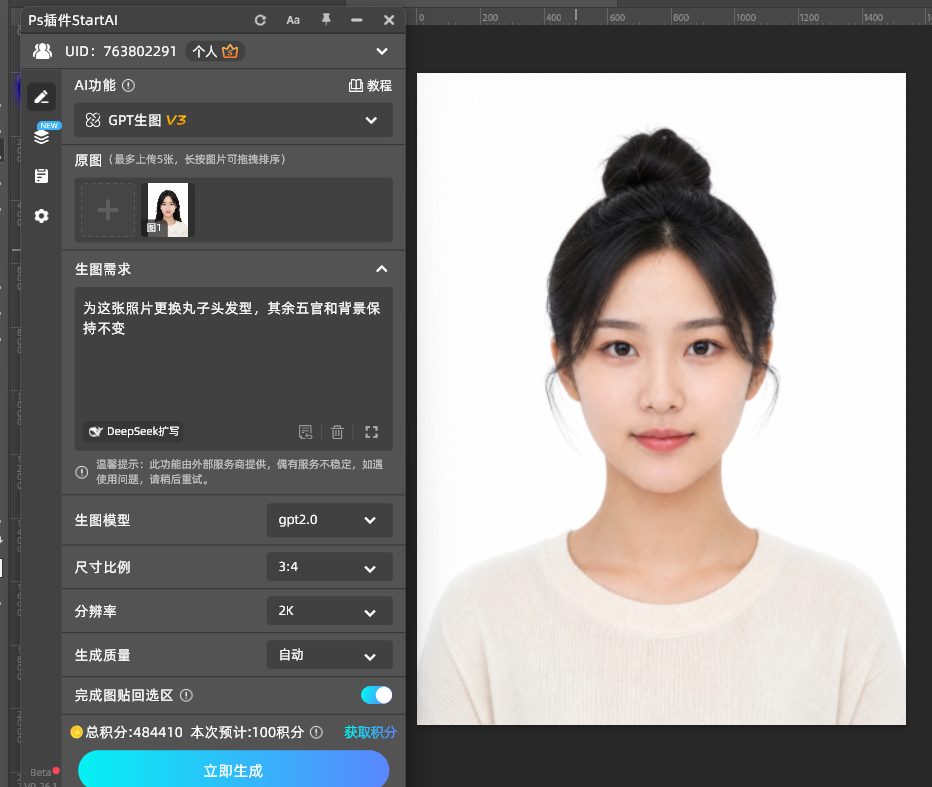Select the edit pencil sidebar icon
The width and height of the screenshot is (932, 787).
click(x=42, y=97)
